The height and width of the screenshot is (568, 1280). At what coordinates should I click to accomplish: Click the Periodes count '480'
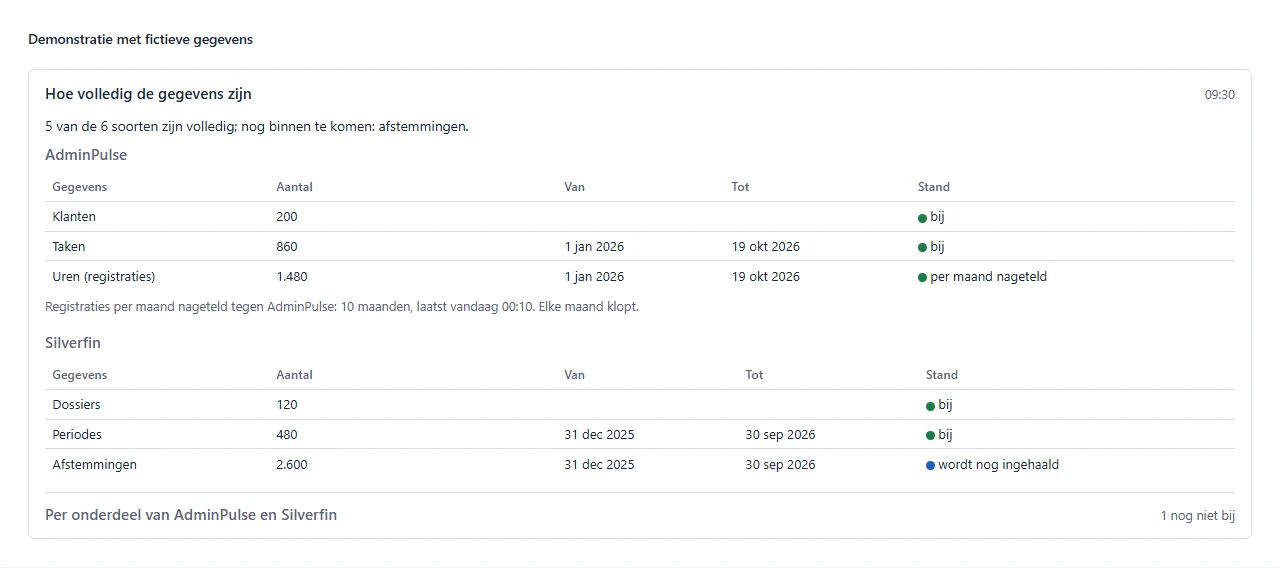tap(287, 434)
